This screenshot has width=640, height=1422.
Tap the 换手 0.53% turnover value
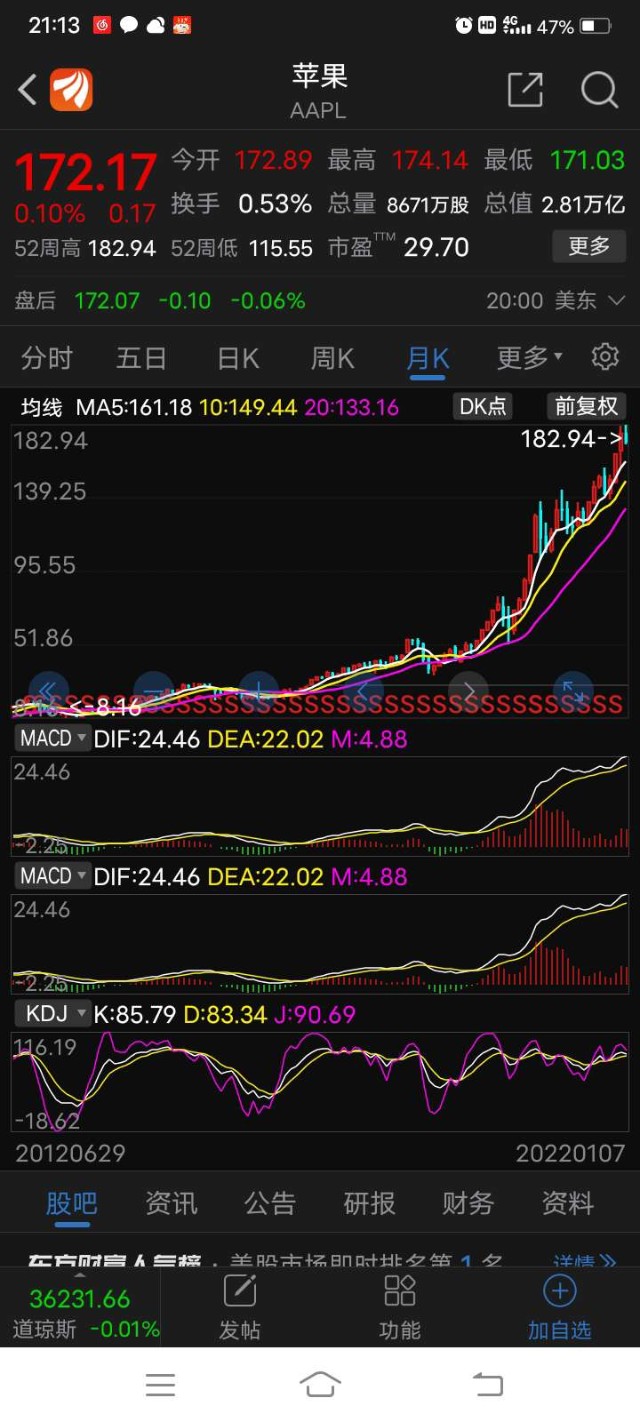click(x=275, y=204)
